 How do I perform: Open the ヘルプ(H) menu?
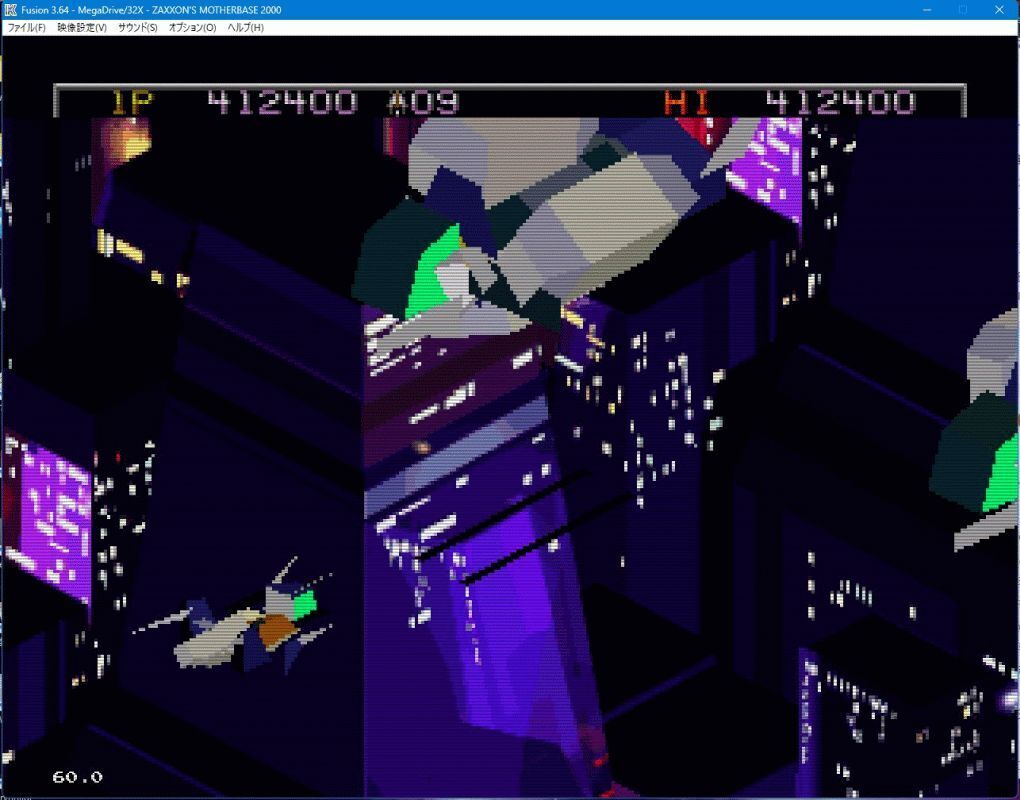[x=245, y=27]
